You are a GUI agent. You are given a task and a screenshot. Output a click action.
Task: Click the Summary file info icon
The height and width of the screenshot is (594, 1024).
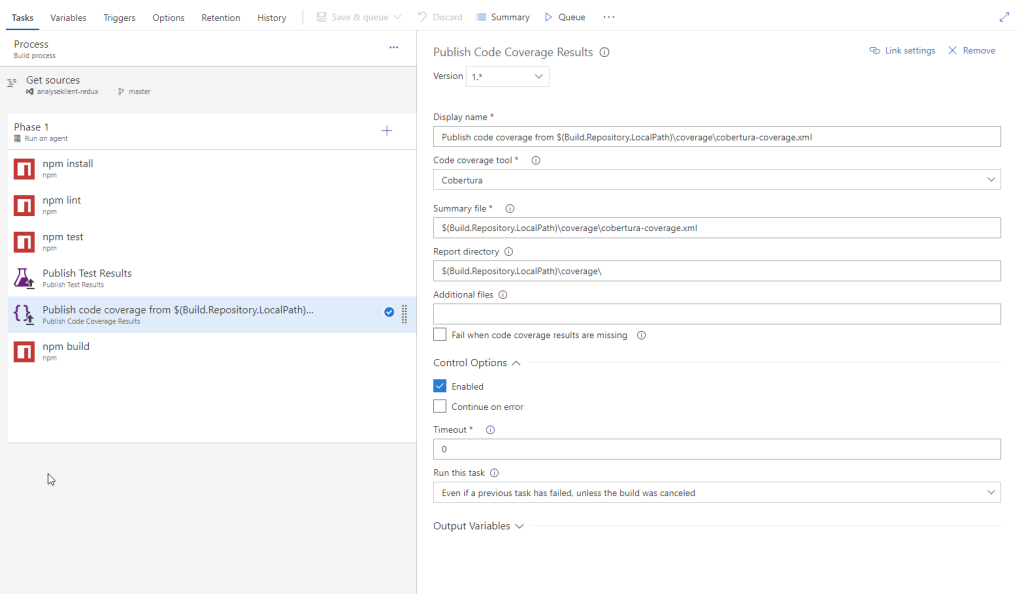(x=510, y=209)
